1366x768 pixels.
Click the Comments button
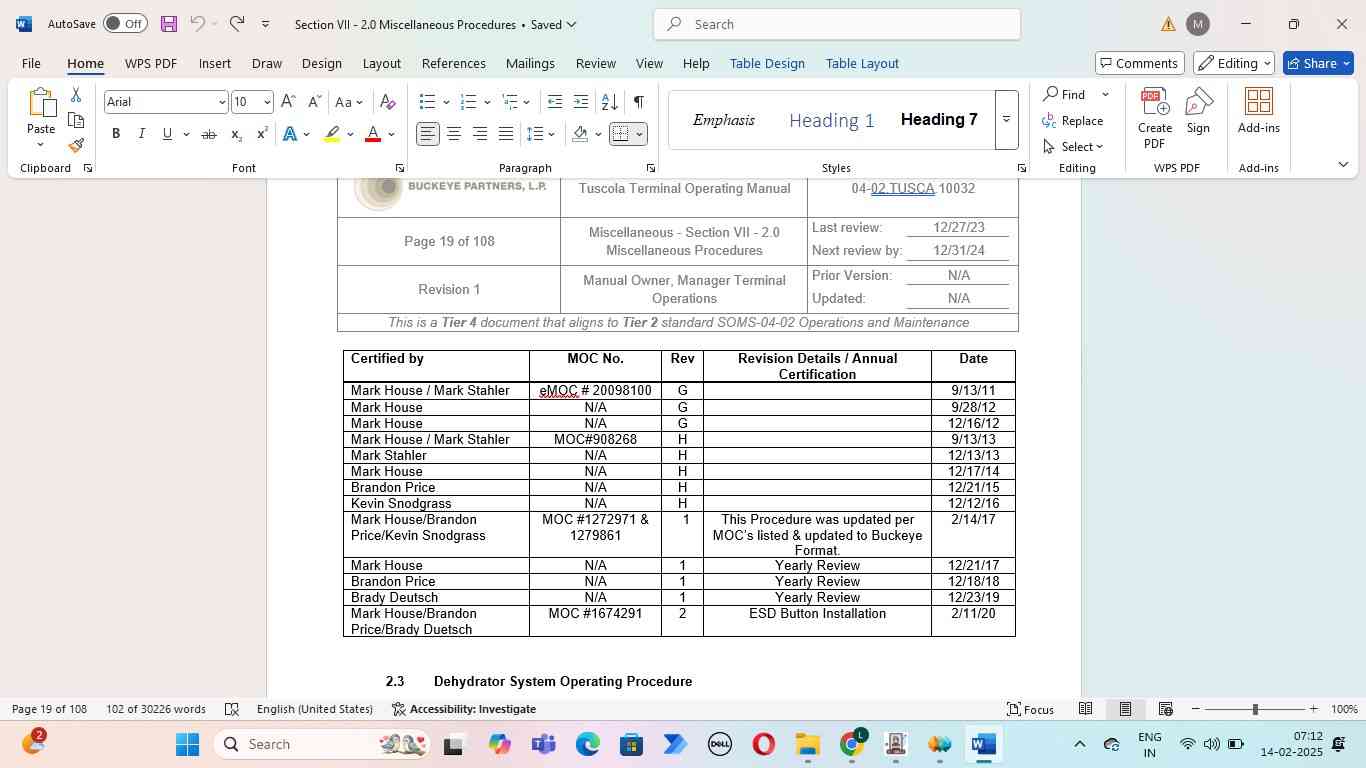click(1140, 63)
